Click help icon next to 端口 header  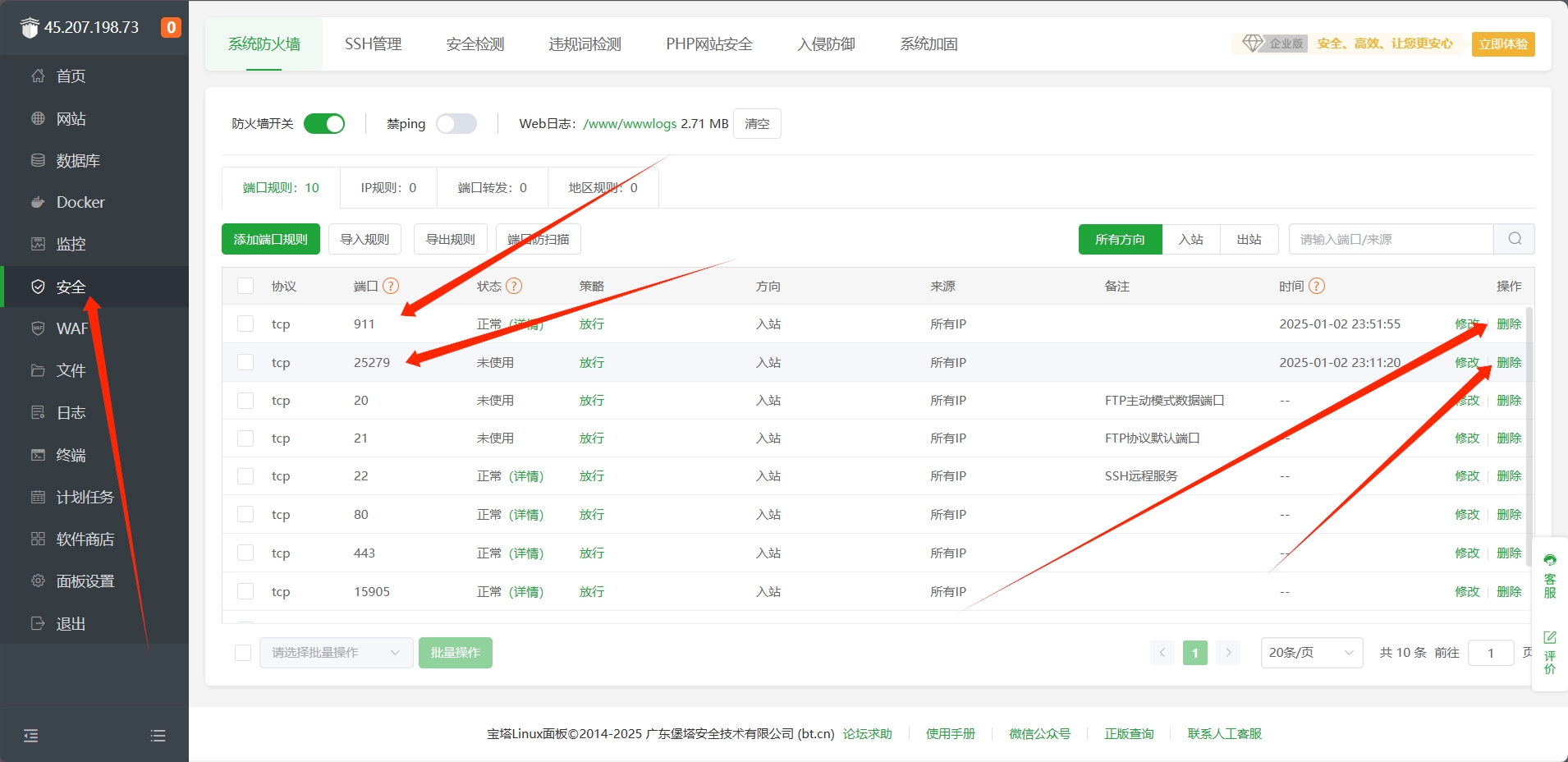(x=391, y=286)
